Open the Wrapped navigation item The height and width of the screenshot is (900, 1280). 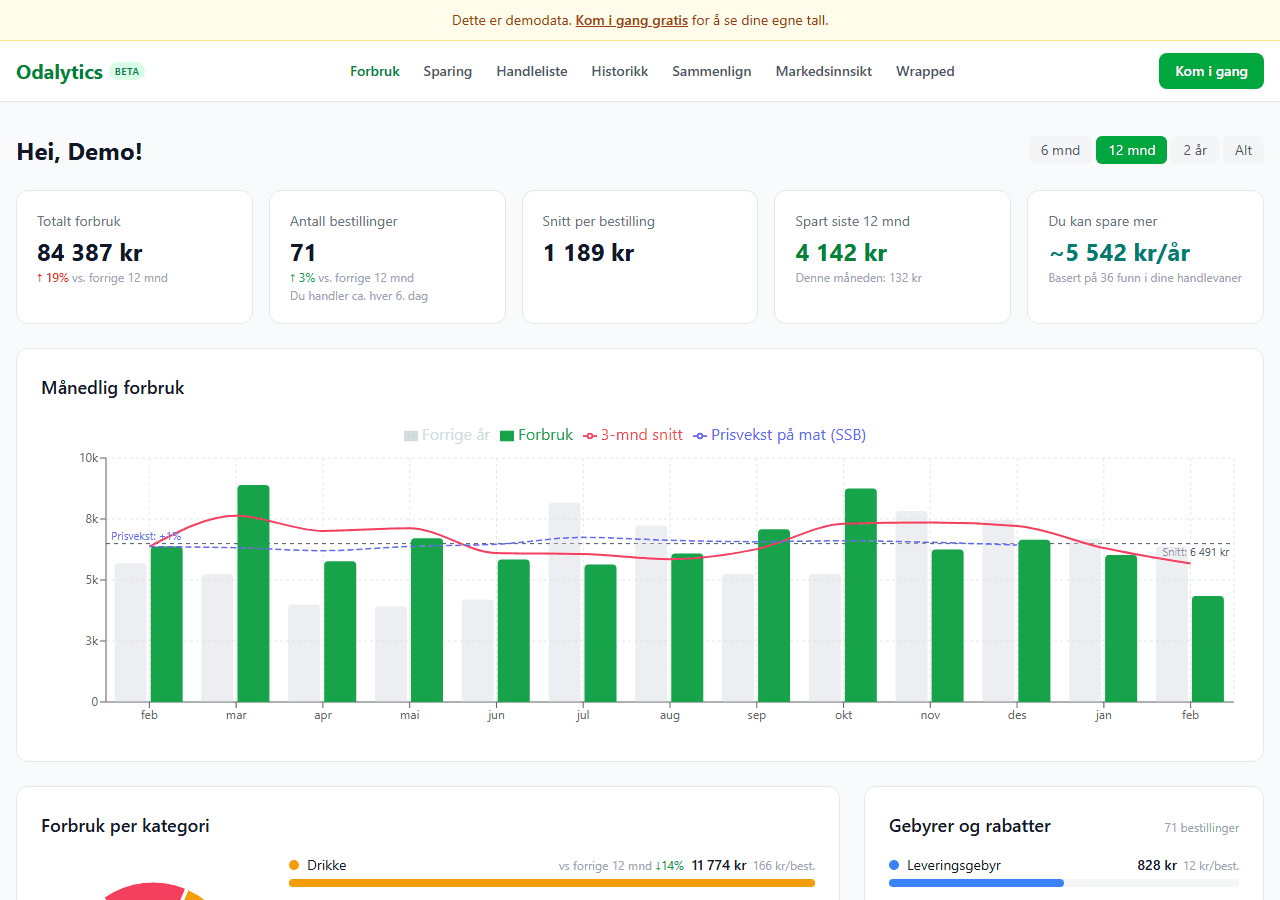click(925, 72)
